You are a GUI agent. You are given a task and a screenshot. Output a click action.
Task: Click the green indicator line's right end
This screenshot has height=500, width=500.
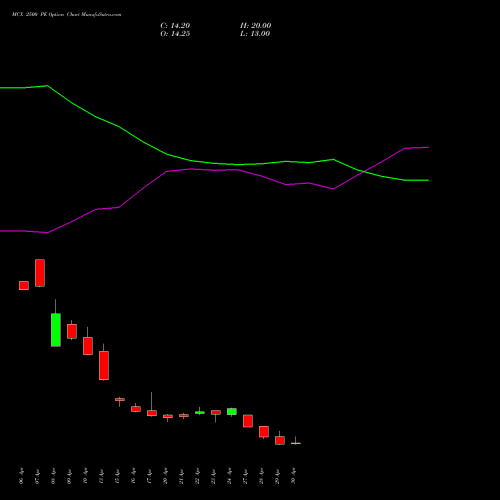pos(428,180)
